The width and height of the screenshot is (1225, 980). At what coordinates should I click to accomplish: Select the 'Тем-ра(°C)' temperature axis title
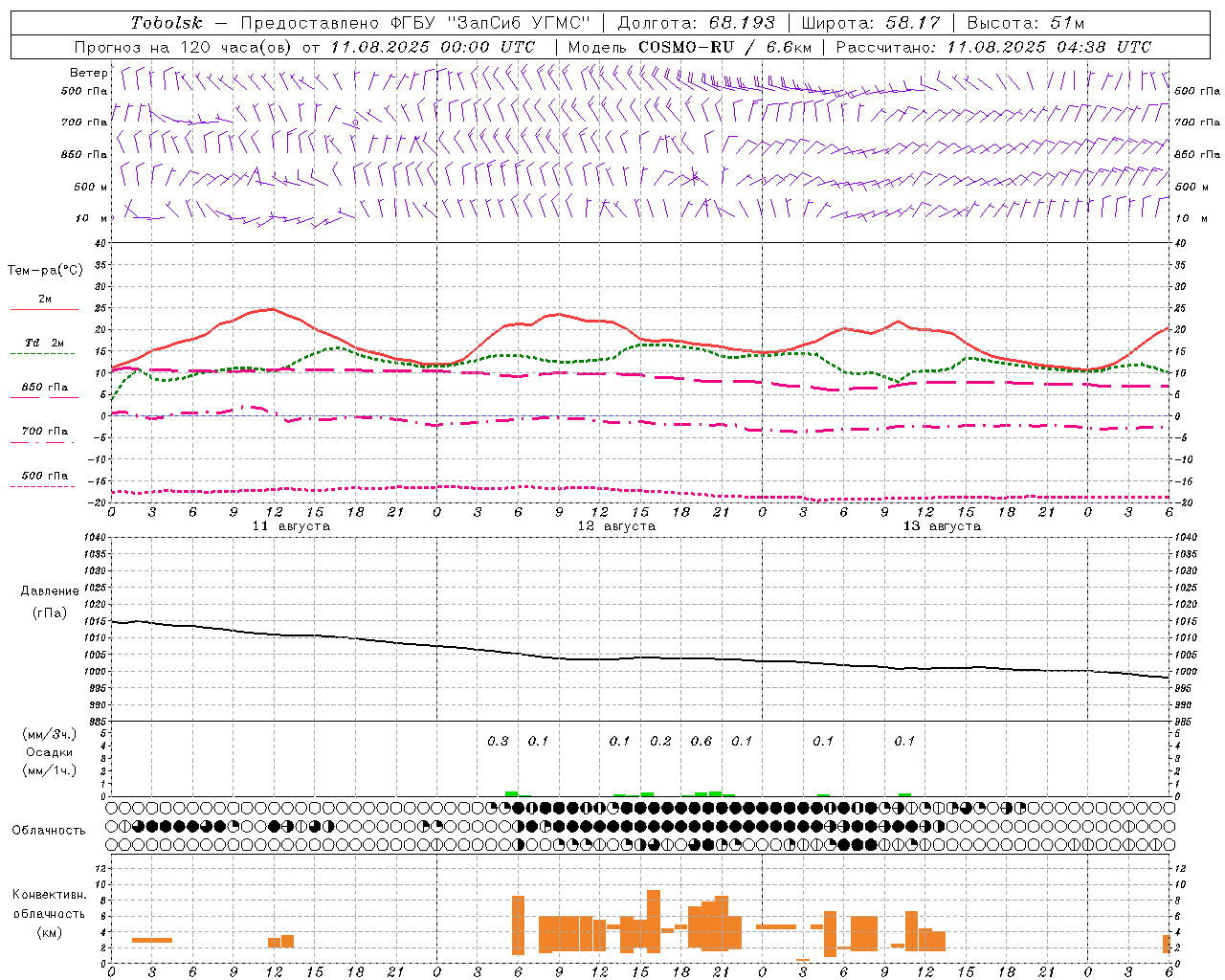[45, 271]
